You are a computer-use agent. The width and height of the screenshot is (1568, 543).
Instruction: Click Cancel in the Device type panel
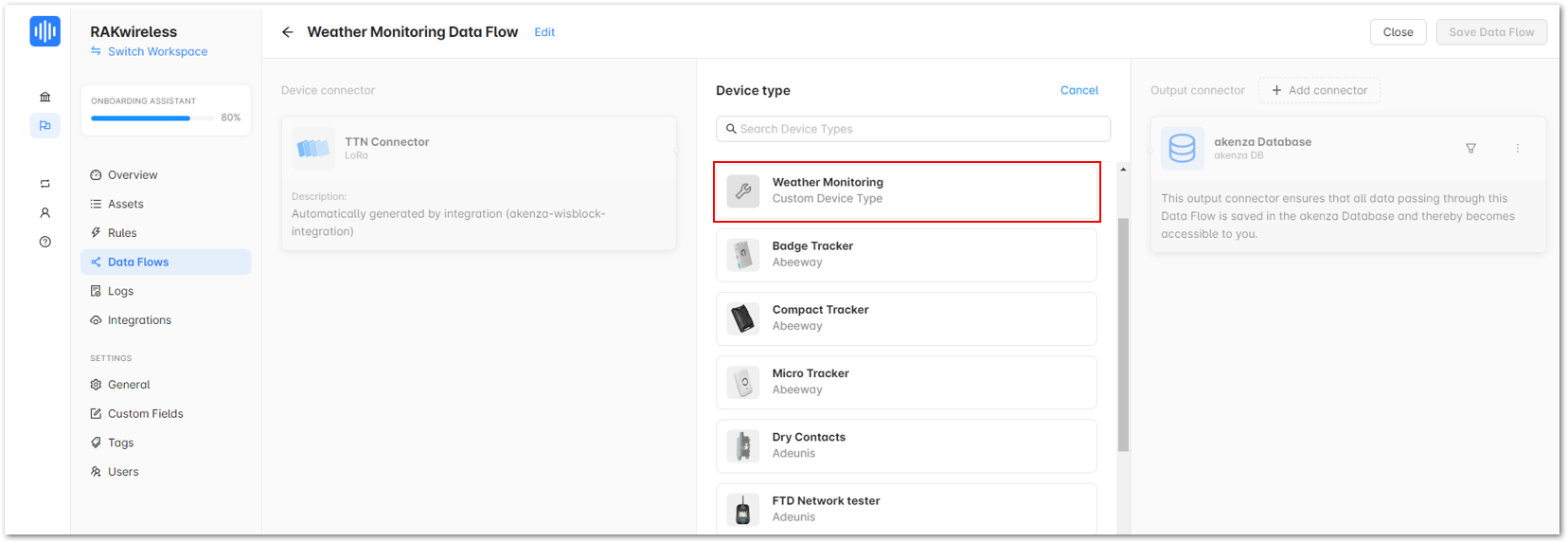click(x=1078, y=90)
